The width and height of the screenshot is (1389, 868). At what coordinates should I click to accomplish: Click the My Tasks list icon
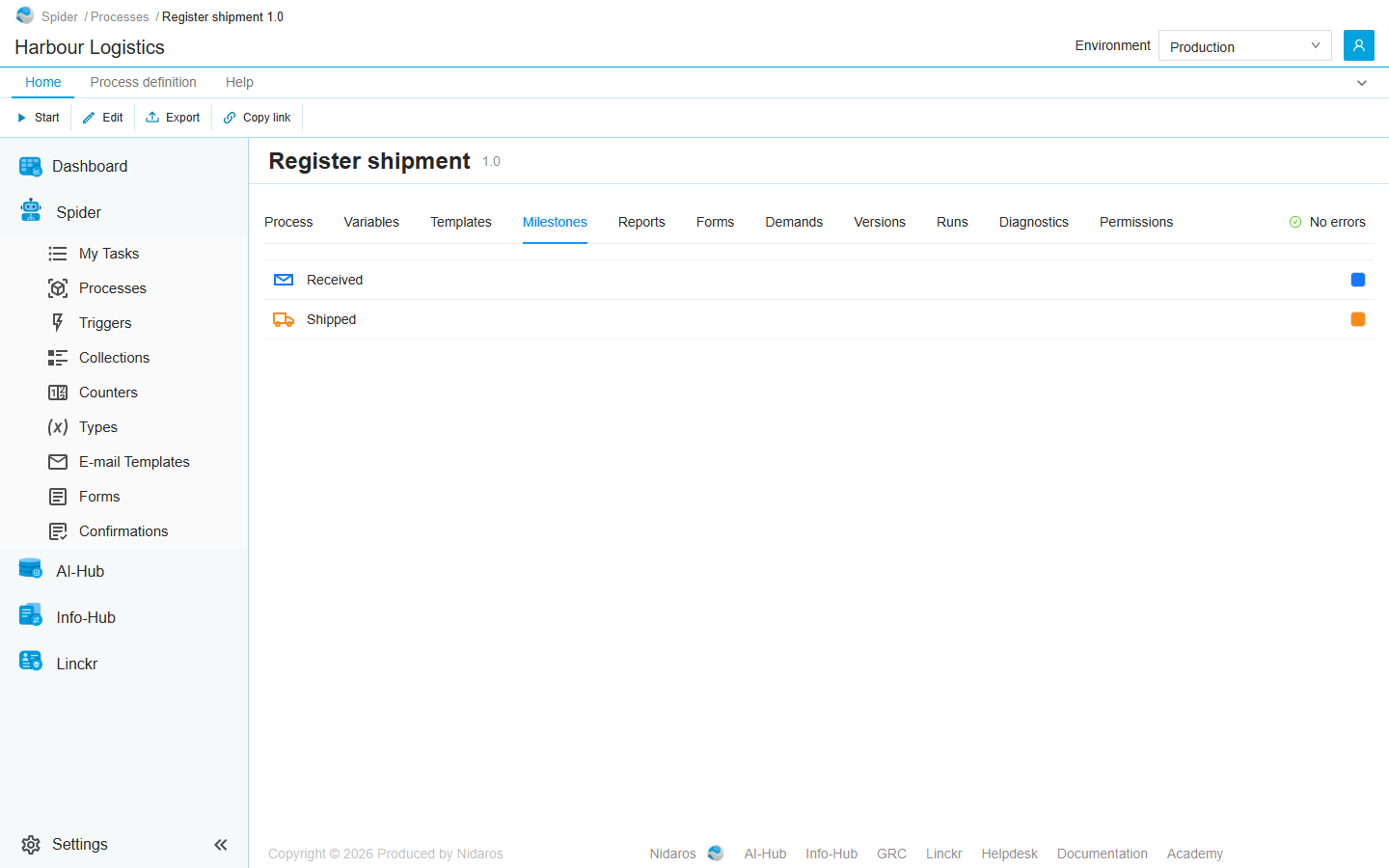point(58,254)
